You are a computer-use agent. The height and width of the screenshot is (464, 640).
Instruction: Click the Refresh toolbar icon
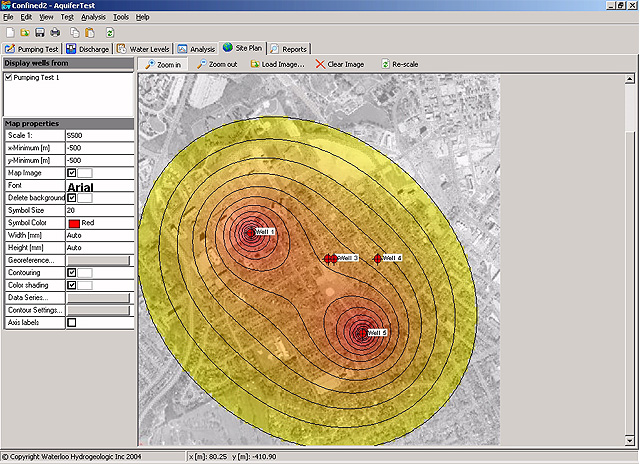(x=110, y=32)
